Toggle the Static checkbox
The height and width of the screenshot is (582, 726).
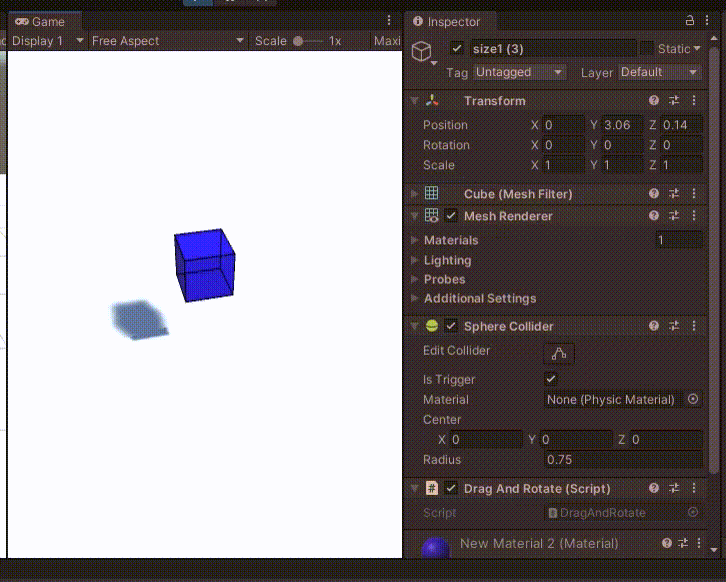[646, 48]
